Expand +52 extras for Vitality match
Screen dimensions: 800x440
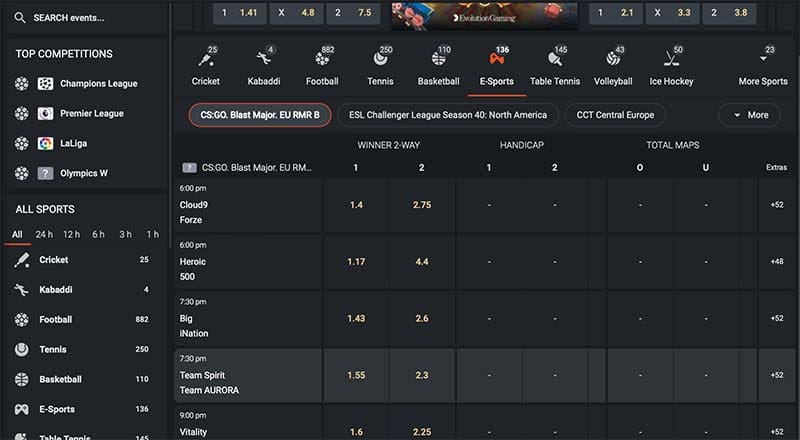pyautogui.click(x=777, y=432)
